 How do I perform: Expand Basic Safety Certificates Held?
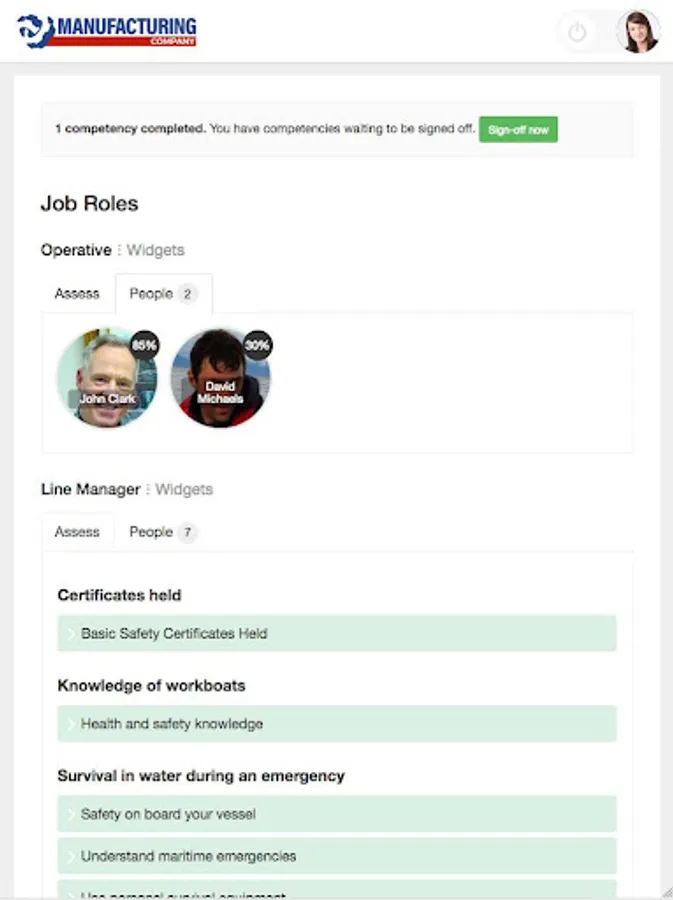click(336, 633)
